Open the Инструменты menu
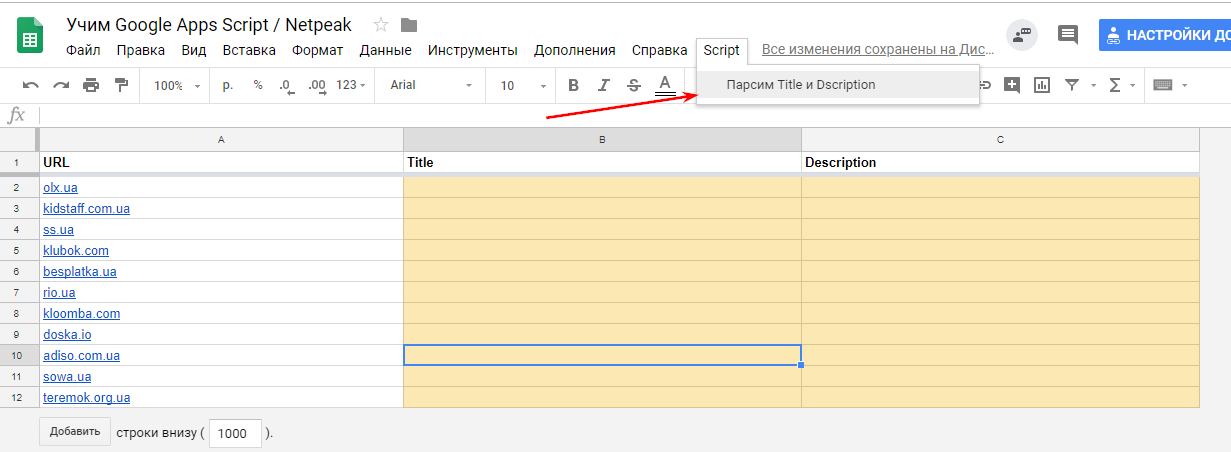This screenshot has width=1231, height=452. 472,50
